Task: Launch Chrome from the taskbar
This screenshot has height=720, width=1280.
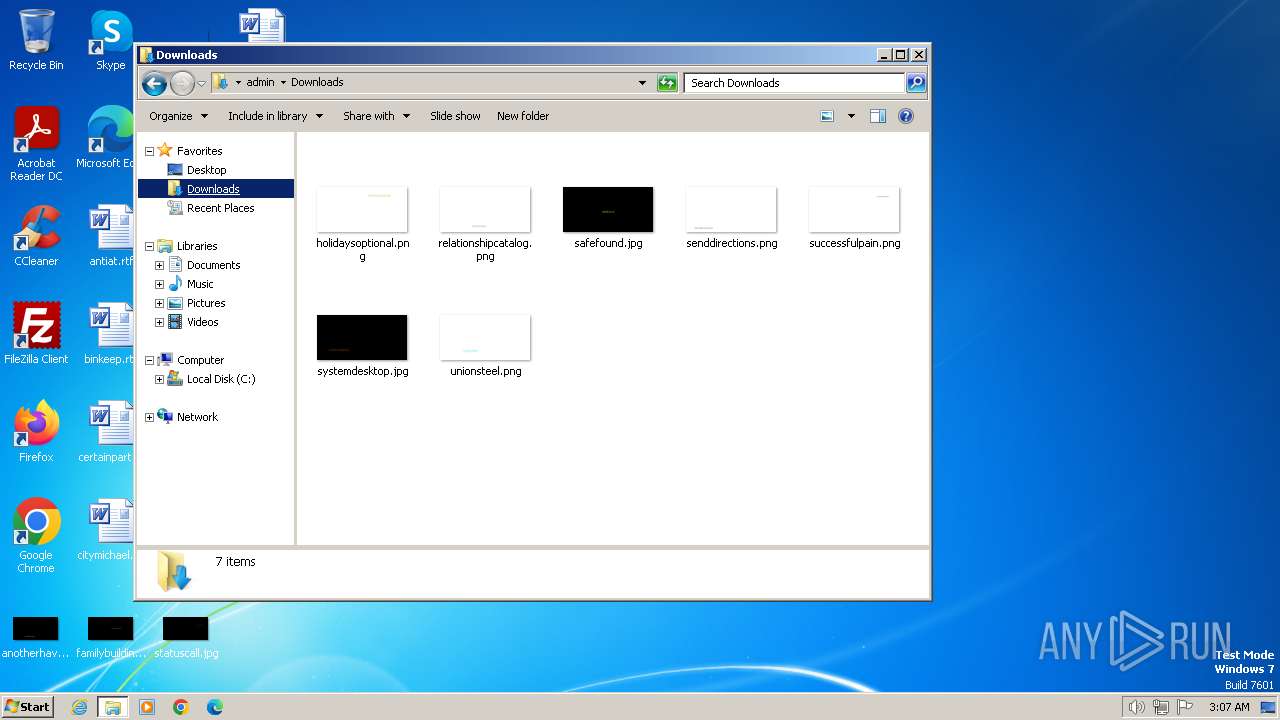Action: click(180, 707)
